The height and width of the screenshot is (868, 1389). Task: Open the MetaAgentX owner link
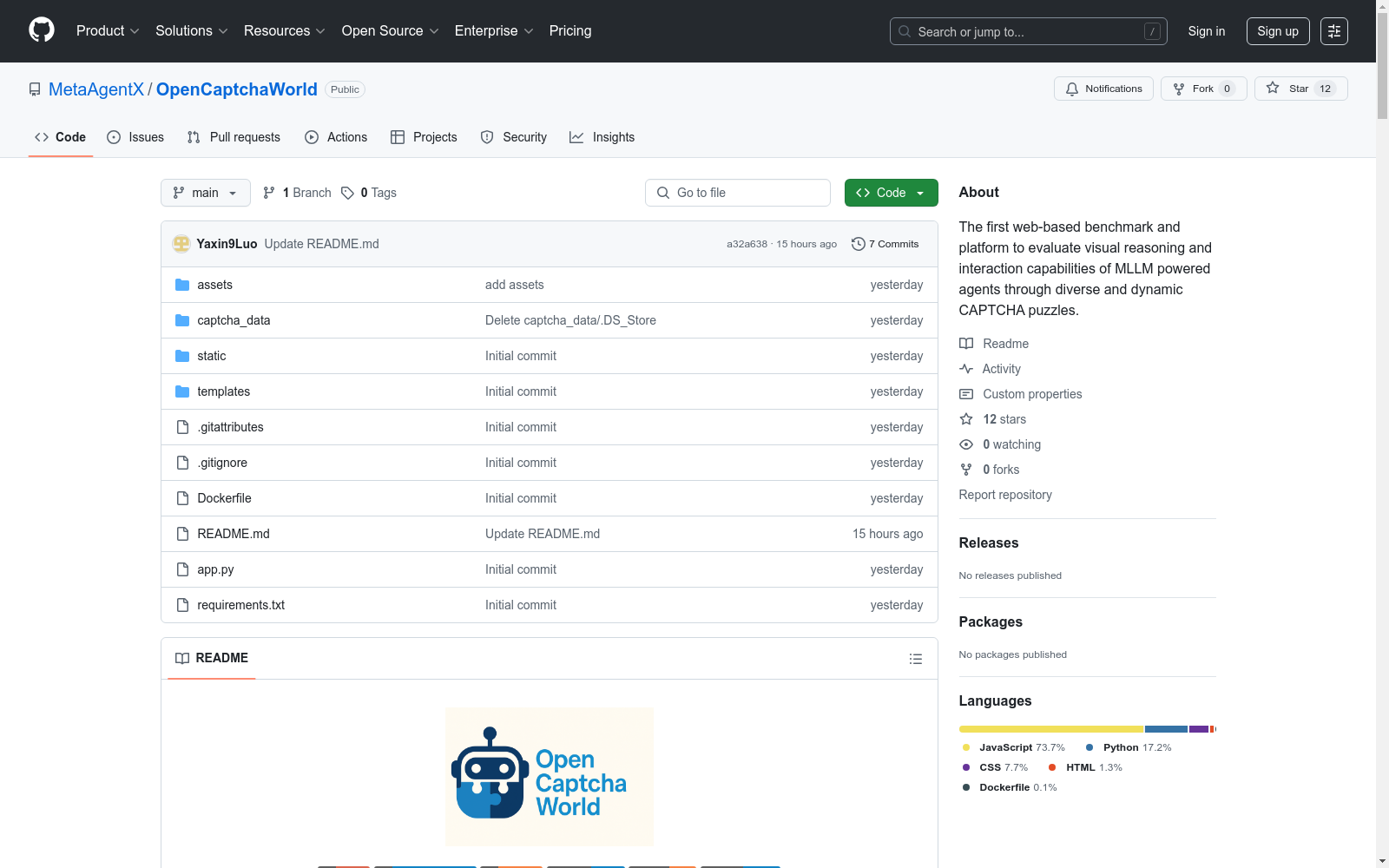click(x=96, y=89)
